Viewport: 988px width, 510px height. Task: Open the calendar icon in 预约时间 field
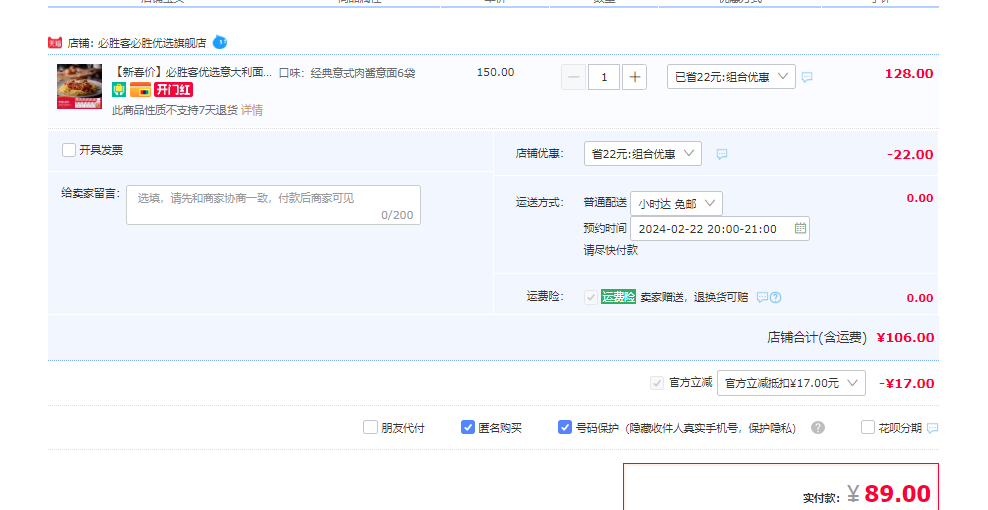tap(800, 228)
